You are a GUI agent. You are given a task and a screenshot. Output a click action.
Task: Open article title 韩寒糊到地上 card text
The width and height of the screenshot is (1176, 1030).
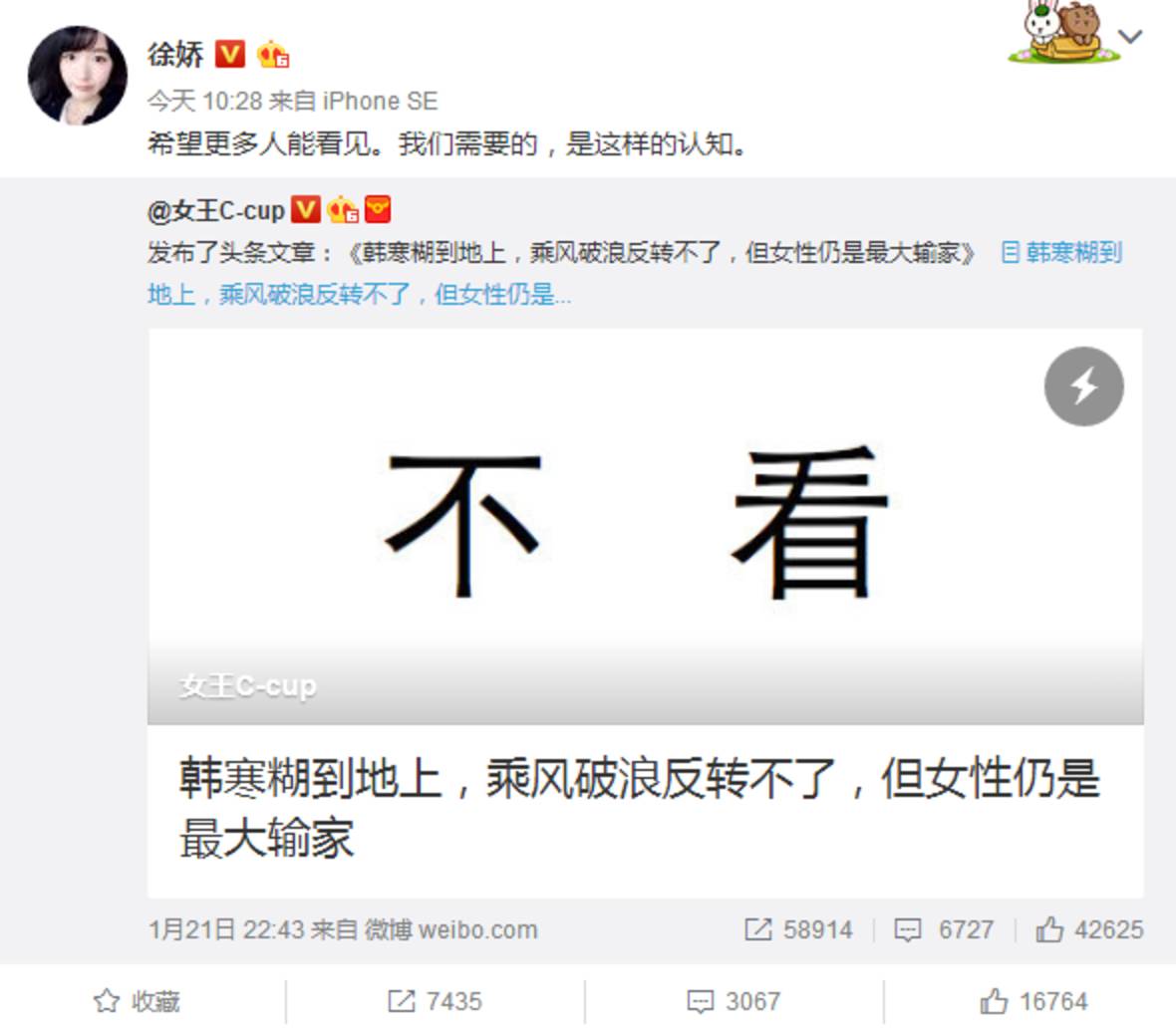(x=640, y=808)
